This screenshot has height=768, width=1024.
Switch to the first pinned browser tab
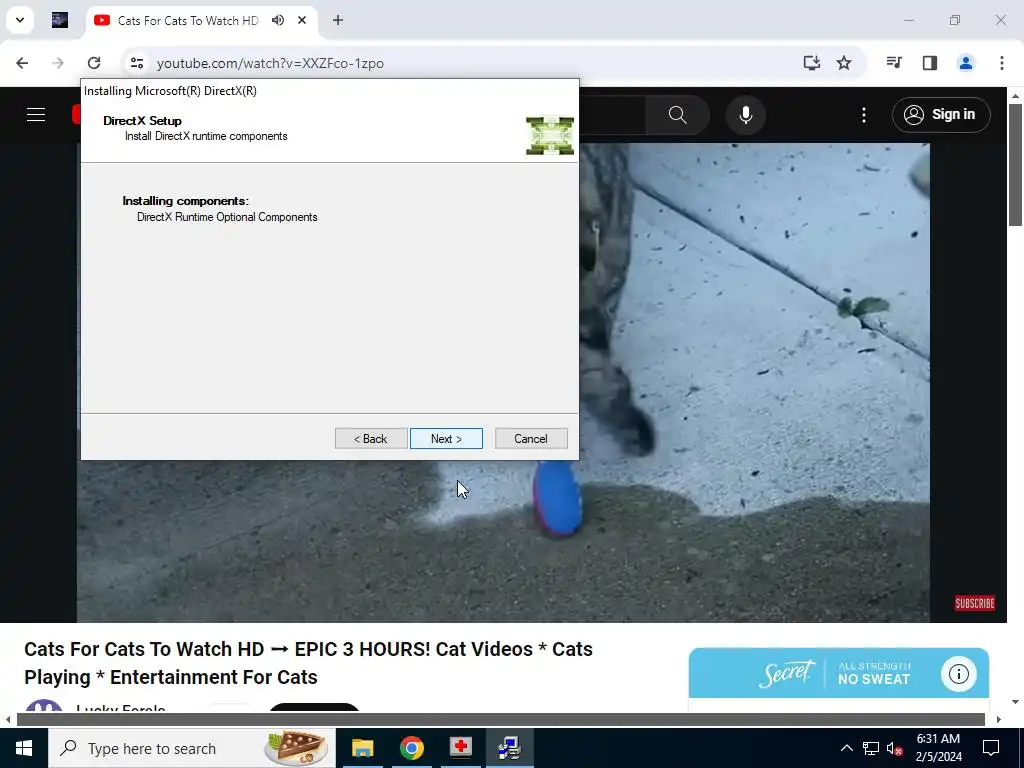coord(60,20)
